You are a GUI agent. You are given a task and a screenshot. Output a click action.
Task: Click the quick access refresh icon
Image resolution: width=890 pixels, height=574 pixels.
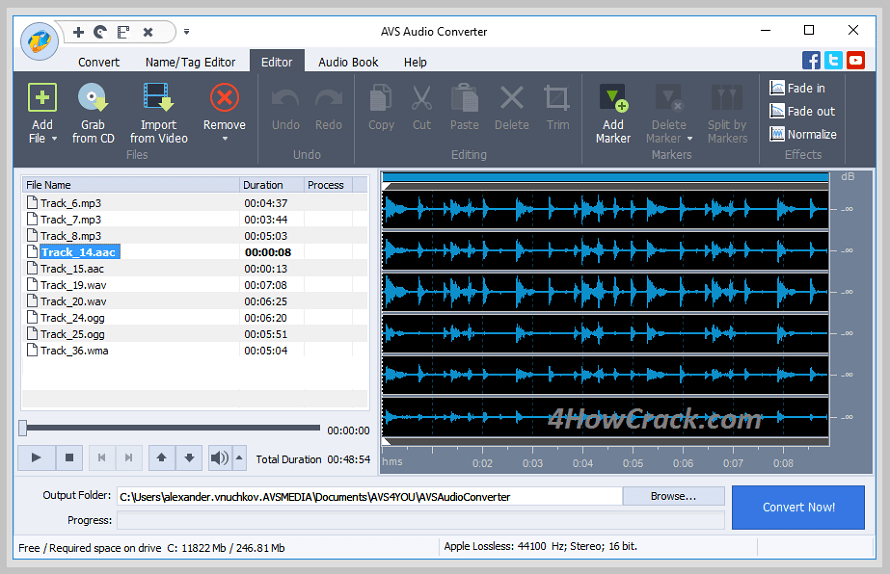click(x=100, y=32)
